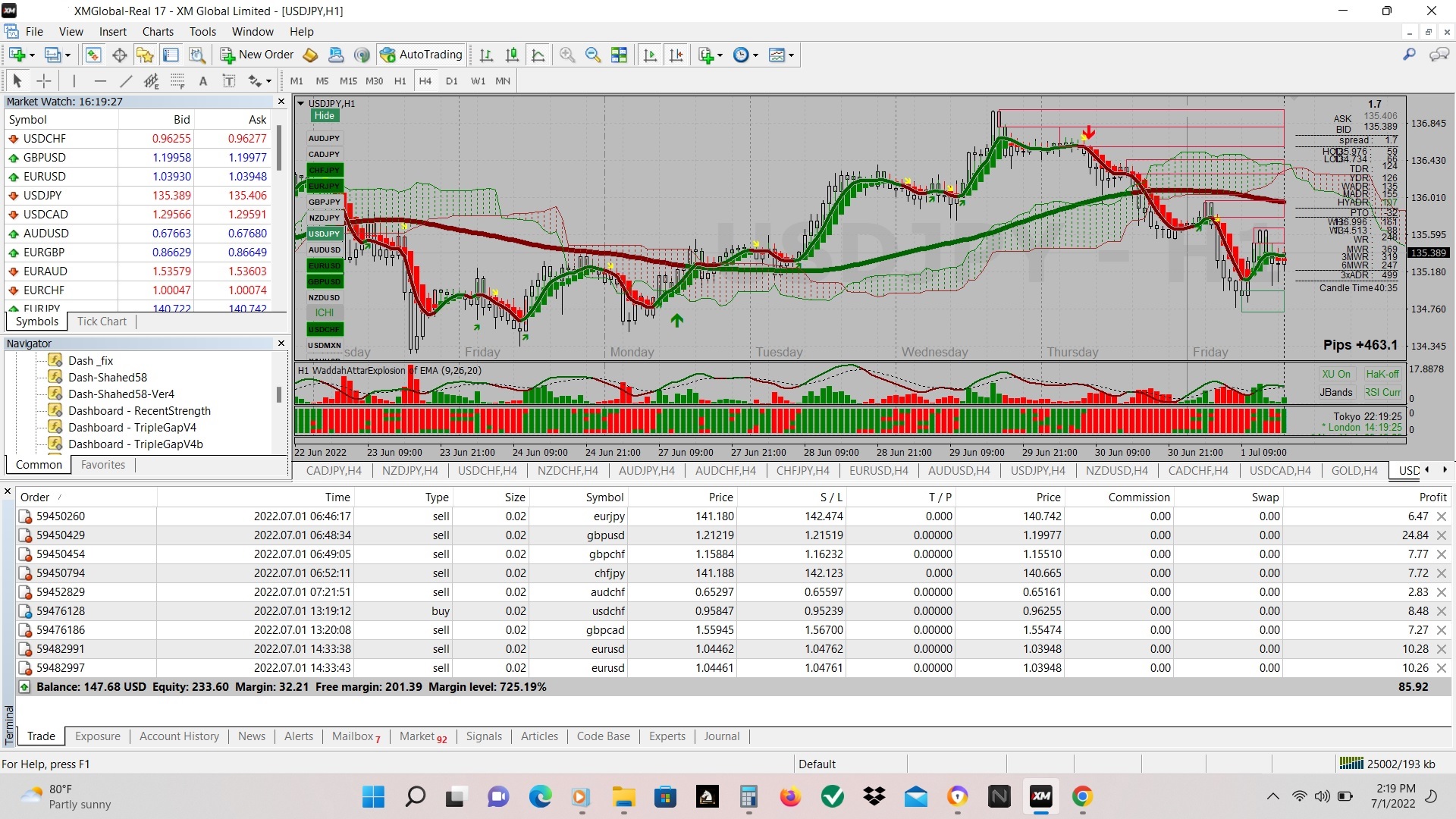The height and width of the screenshot is (819, 1456).
Task: Close order 59450429 gbpusd with X
Action: coord(1442,535)
